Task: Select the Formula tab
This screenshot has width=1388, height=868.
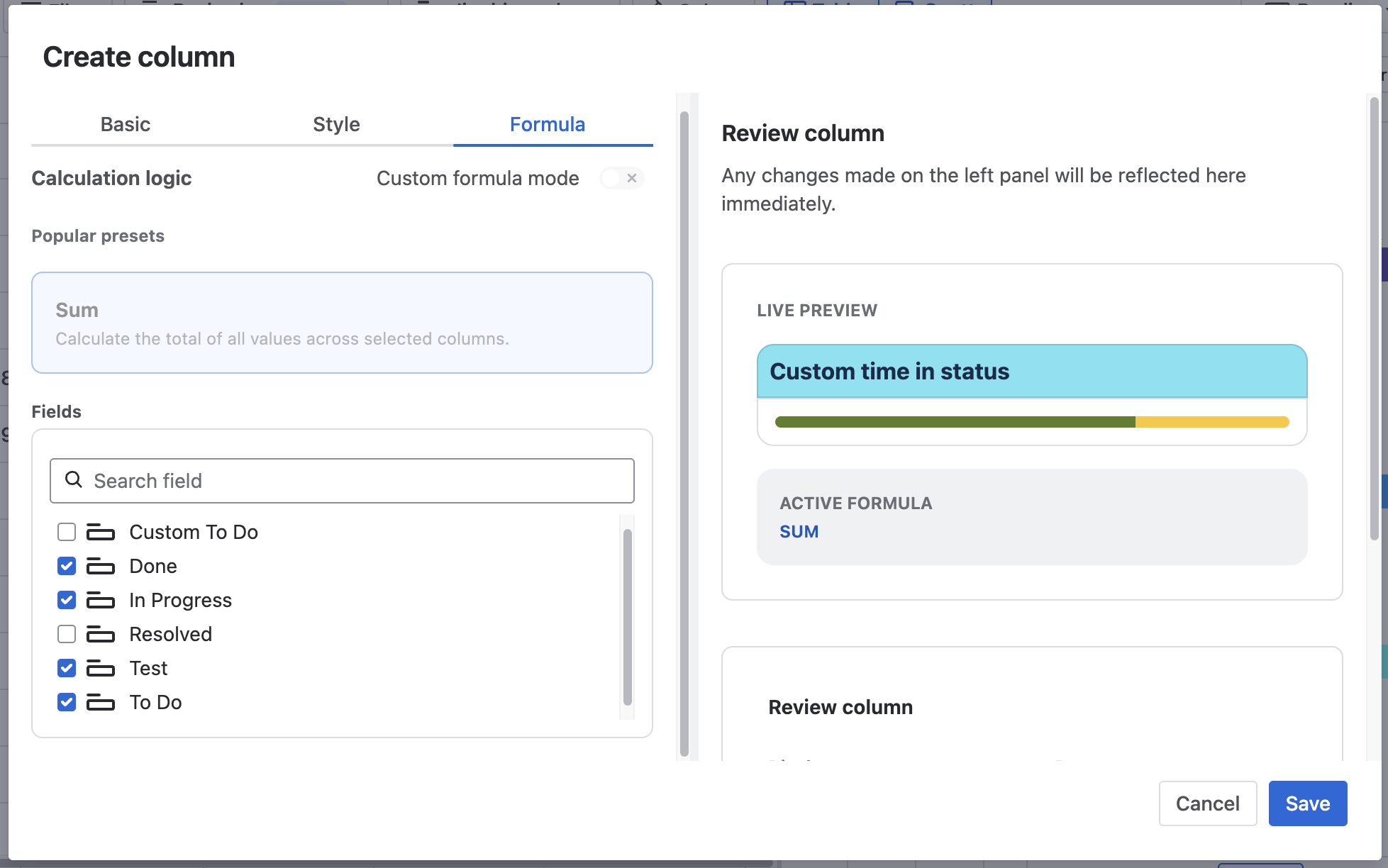Action: click(547, 124)
